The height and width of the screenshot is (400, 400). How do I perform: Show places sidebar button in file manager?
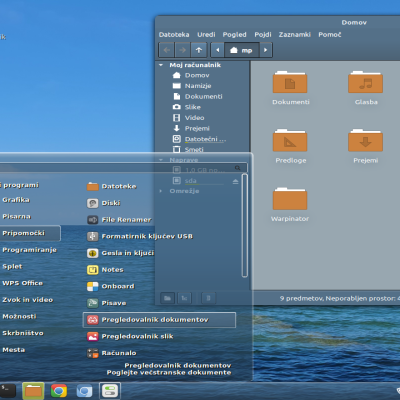tap(167, 298)
